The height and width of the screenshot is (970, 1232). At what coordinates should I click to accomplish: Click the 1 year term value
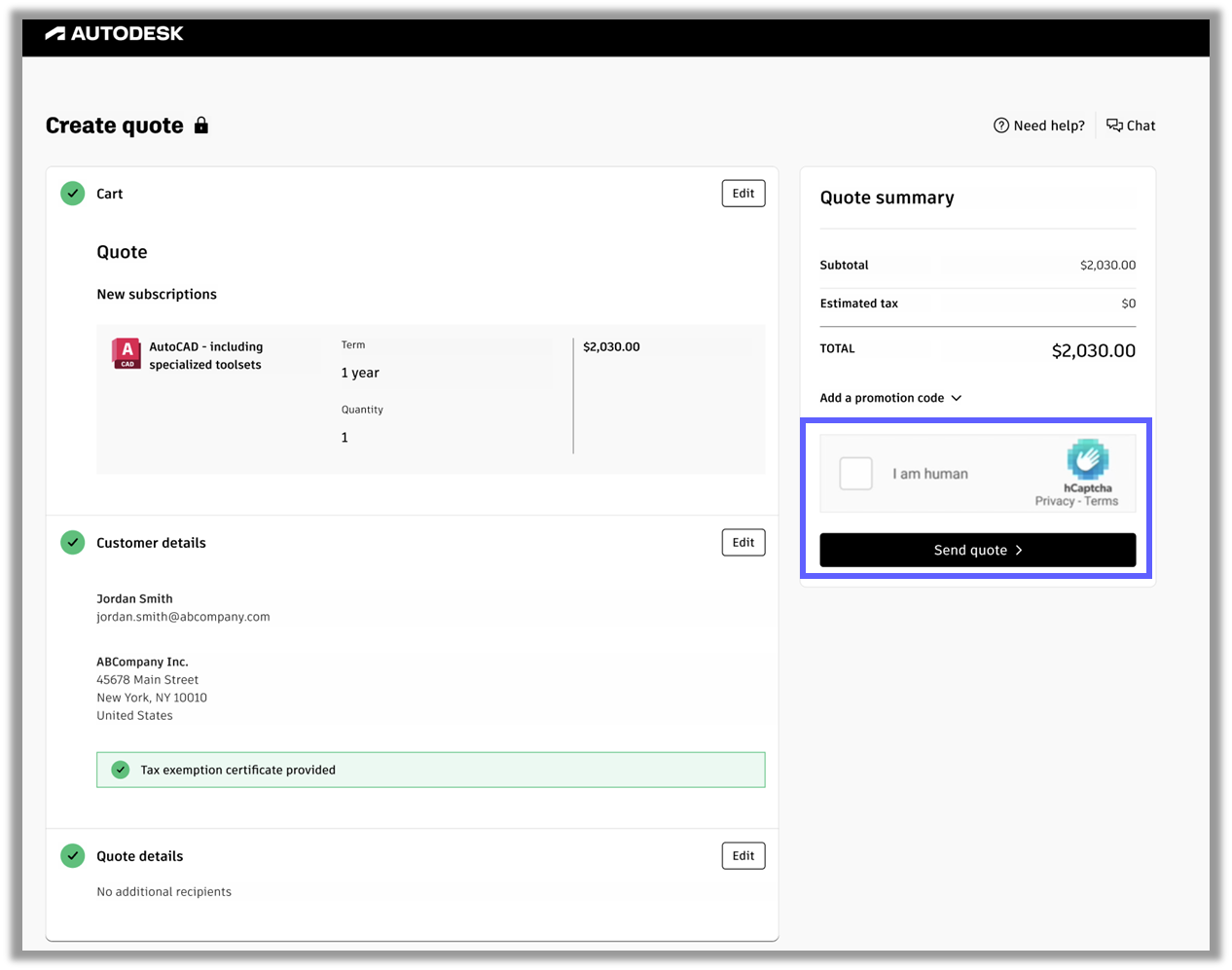(360, 373)
